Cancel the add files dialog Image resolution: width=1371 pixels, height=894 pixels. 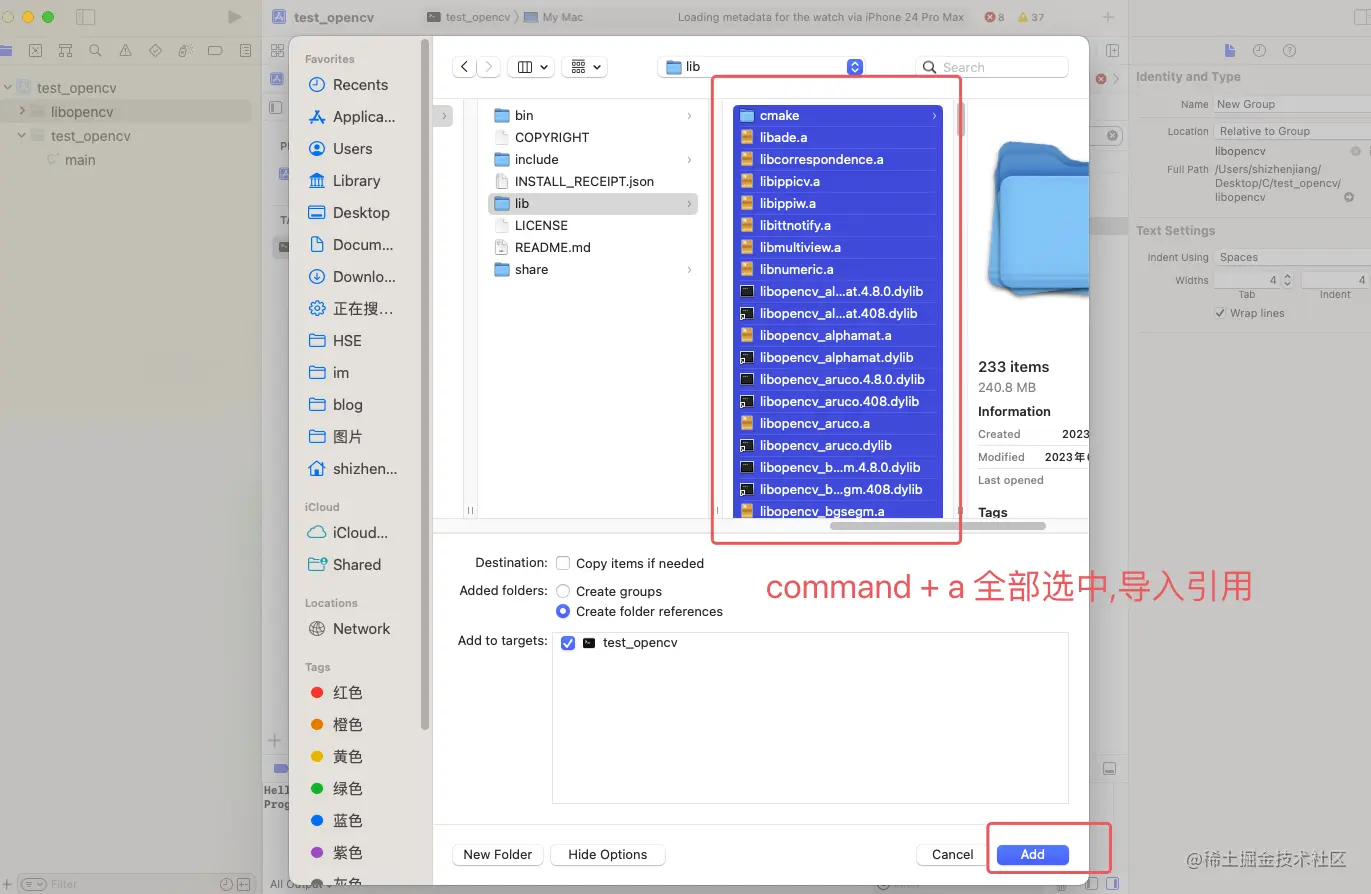click(x=952, y=854)
